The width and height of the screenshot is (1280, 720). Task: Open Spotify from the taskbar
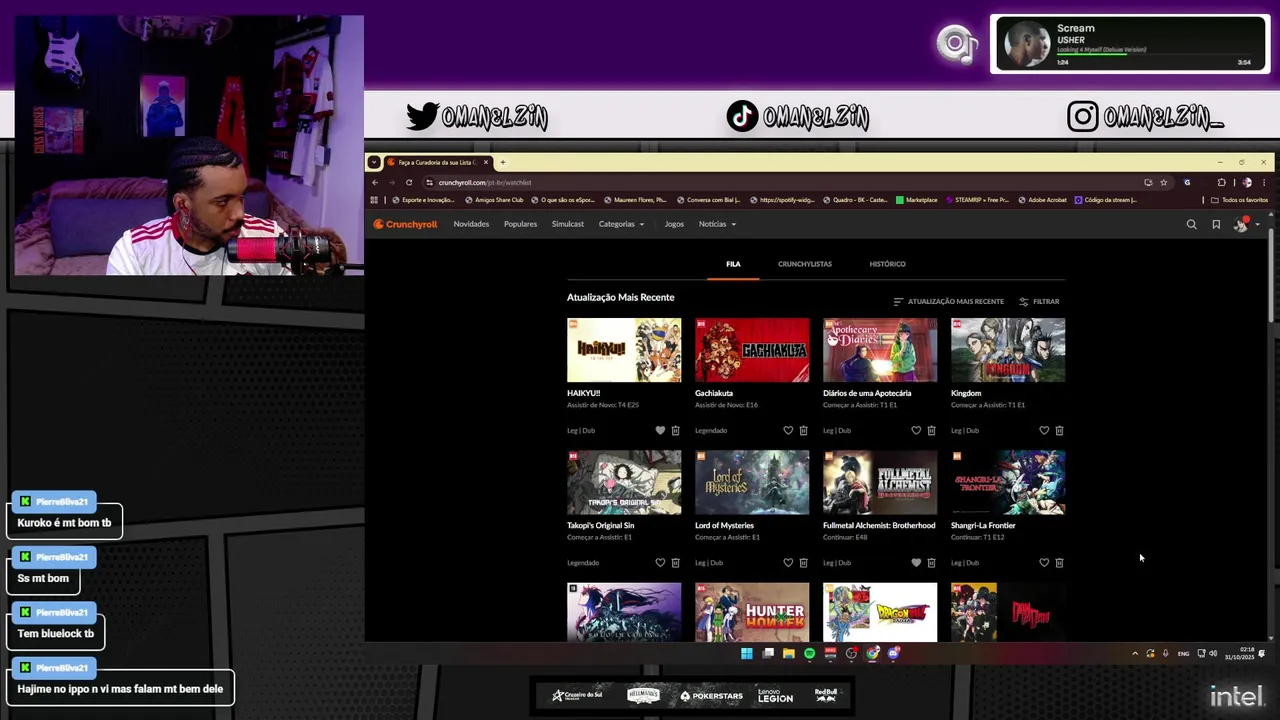pos(810,653)
